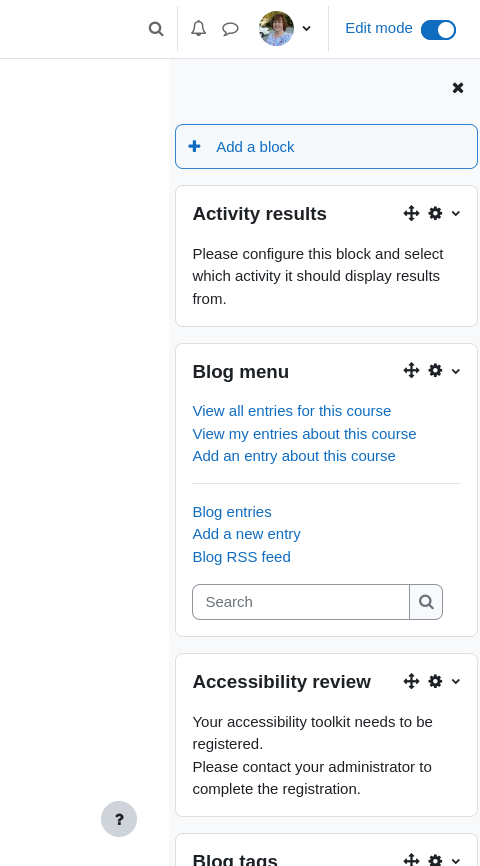The image size is (480, 866).
Task: Click the move icon for Accessibility review block
Action: (412, 681)
